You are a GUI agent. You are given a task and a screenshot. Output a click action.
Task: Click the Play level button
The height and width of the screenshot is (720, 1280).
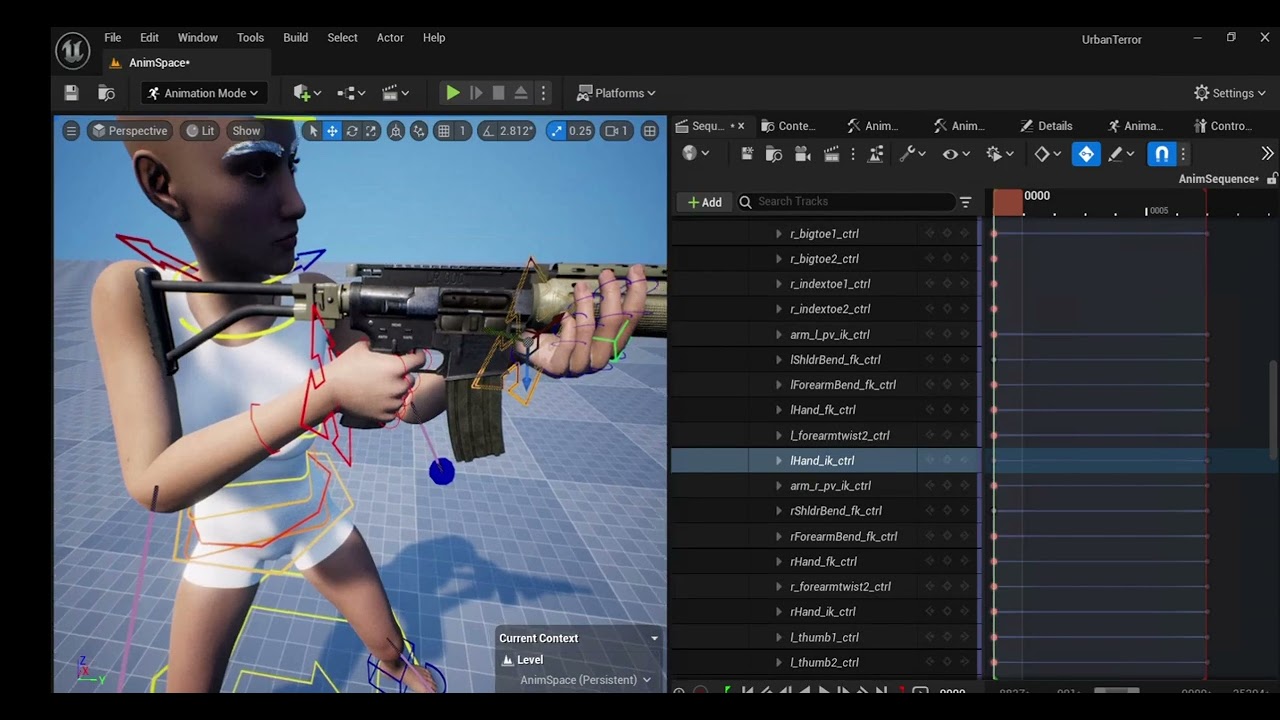coord(452,93)
